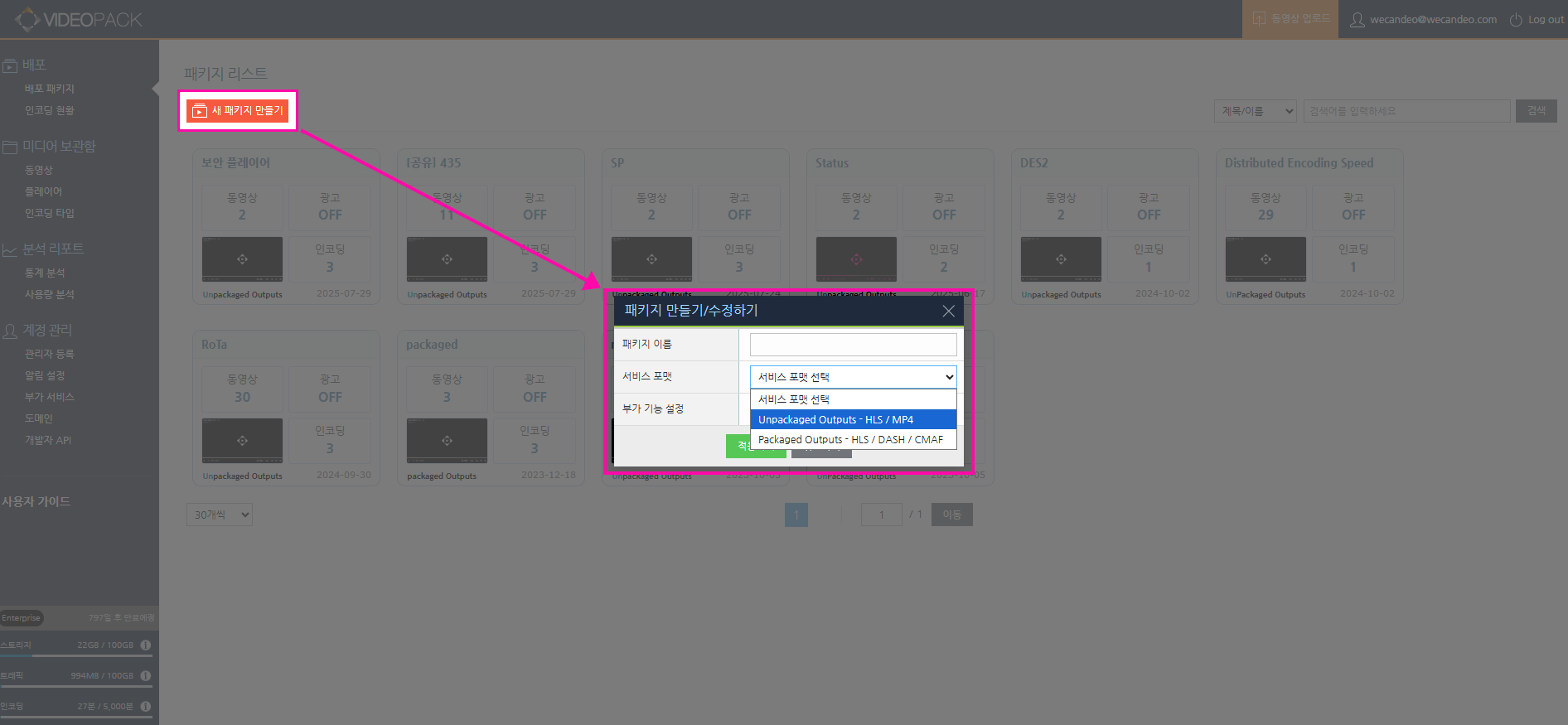Click player thumbnail in Distributed Encoding Speed card
1568x725 pixels.
click(1266, 259)
